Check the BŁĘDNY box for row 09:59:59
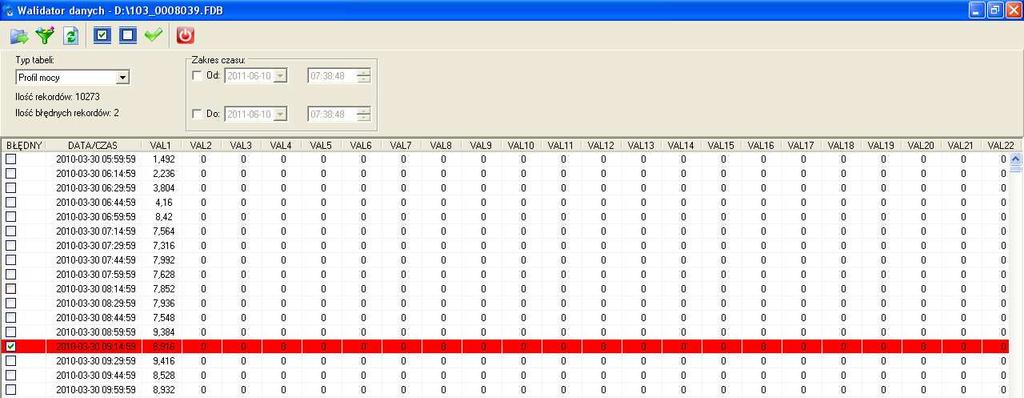This screenshot has height=398, width=1024. tap(10, 390)
